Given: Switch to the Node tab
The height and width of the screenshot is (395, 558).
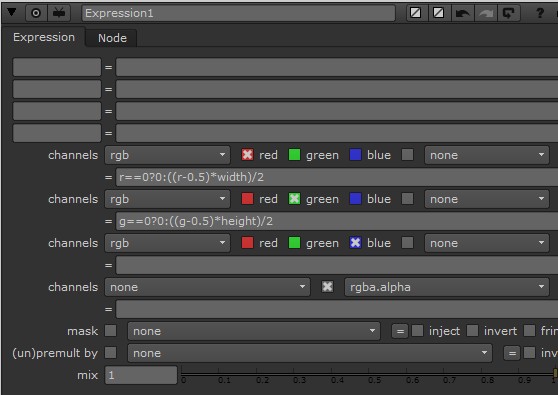Looking at the screenshot, I should (112, 38).
